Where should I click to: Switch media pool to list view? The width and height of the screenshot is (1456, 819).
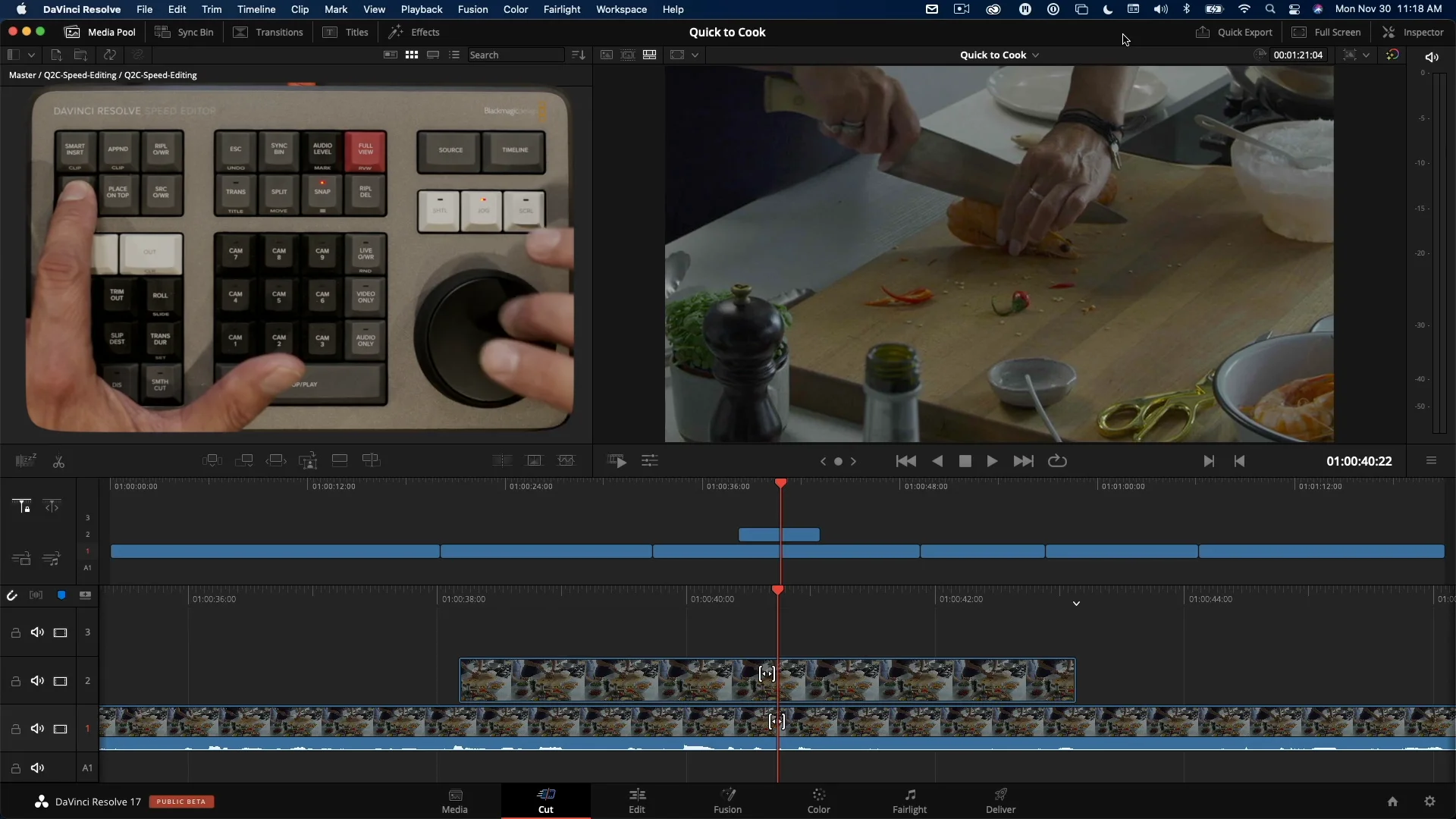point(454,55)
